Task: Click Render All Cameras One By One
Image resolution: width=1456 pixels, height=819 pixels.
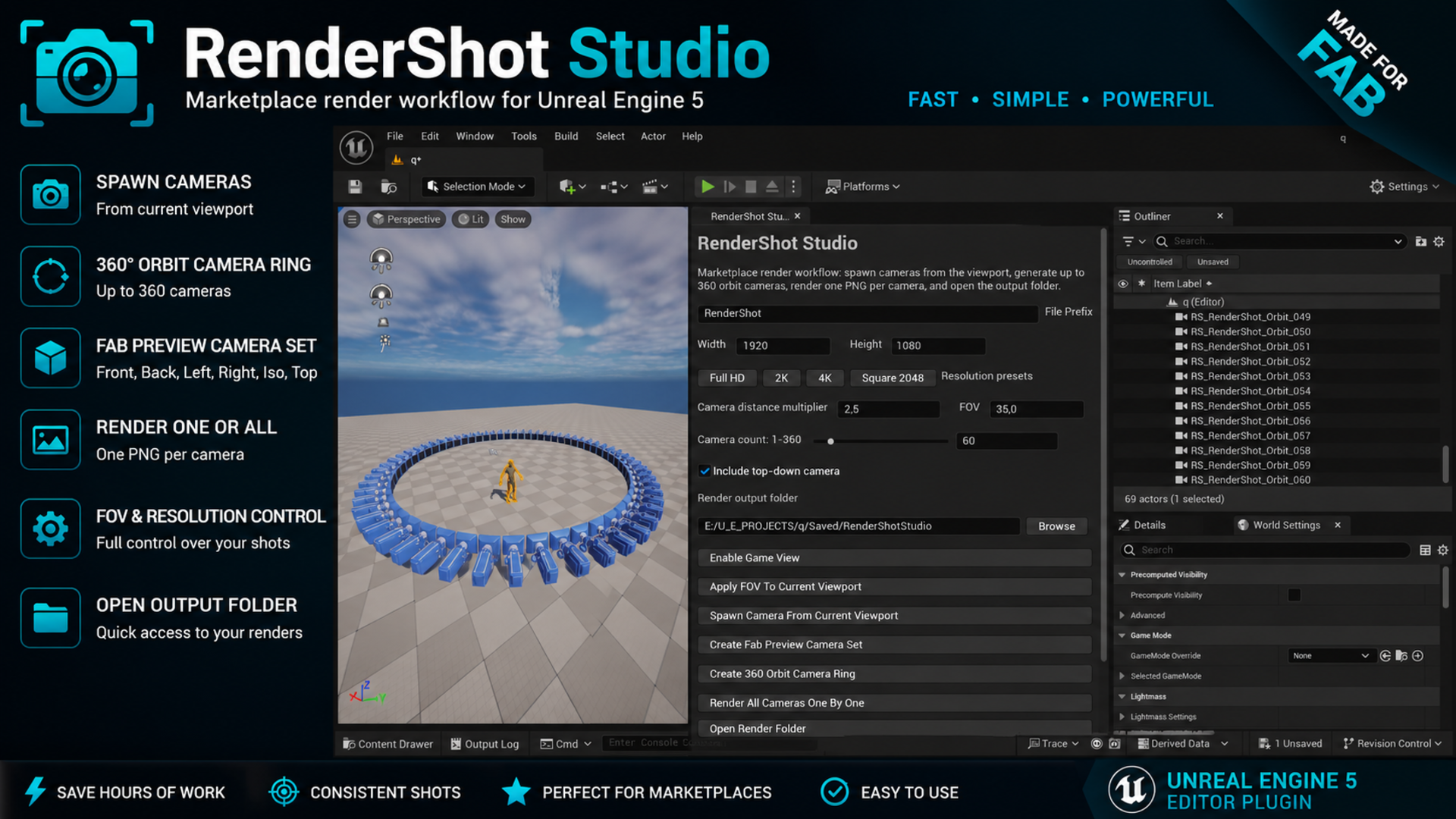Action: (894, 703)
